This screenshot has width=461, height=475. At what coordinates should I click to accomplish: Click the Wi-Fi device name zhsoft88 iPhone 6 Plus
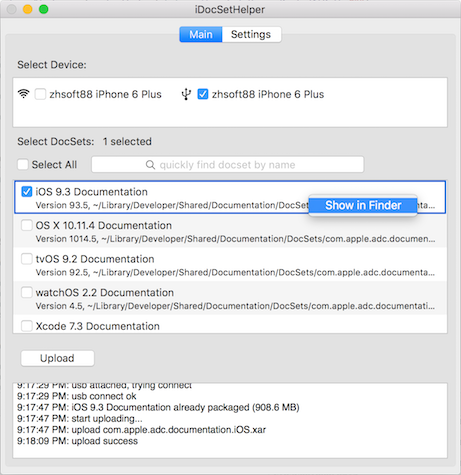pyautogui.click(x=105, y=94)
